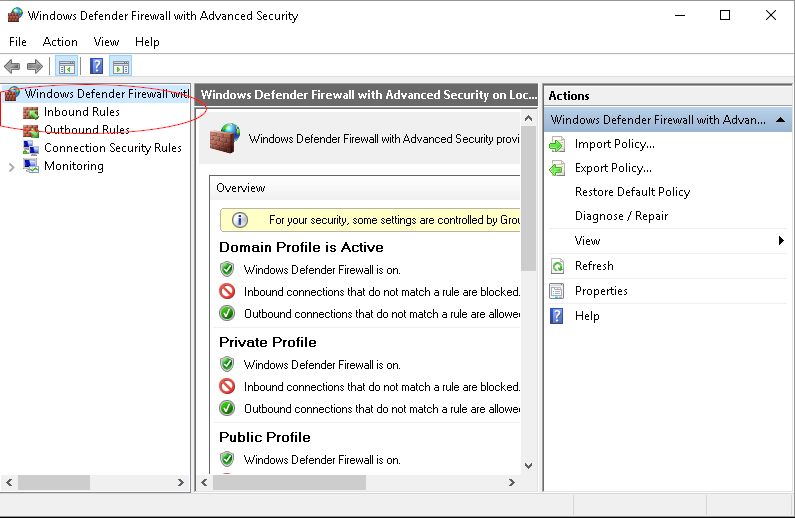This screenshot has width=795, height=518.
Task: Click Restore Default Policy
Action: (x=632, y=192)
